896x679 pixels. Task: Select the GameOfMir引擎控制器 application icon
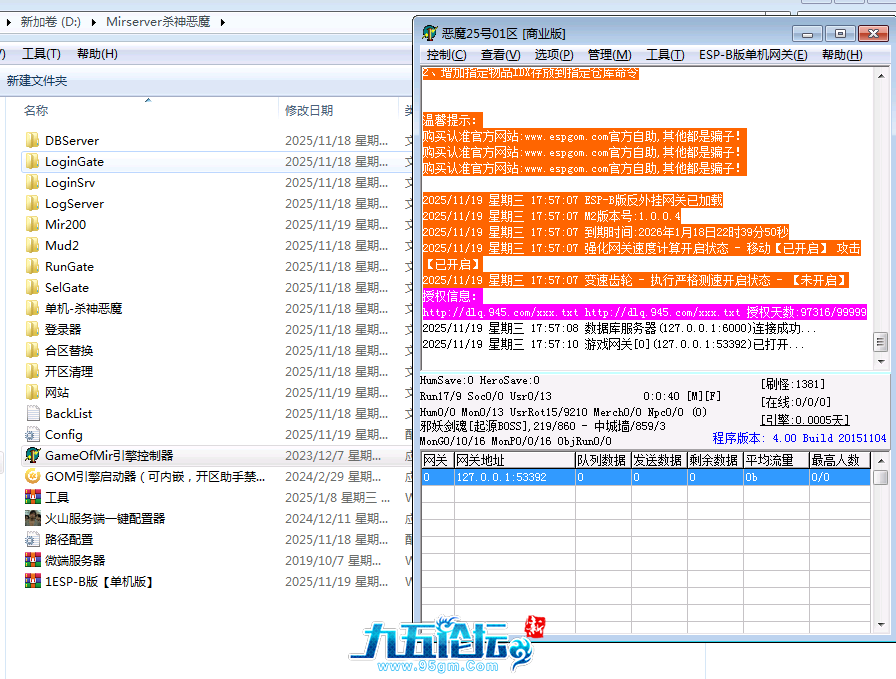coord(33,455)
